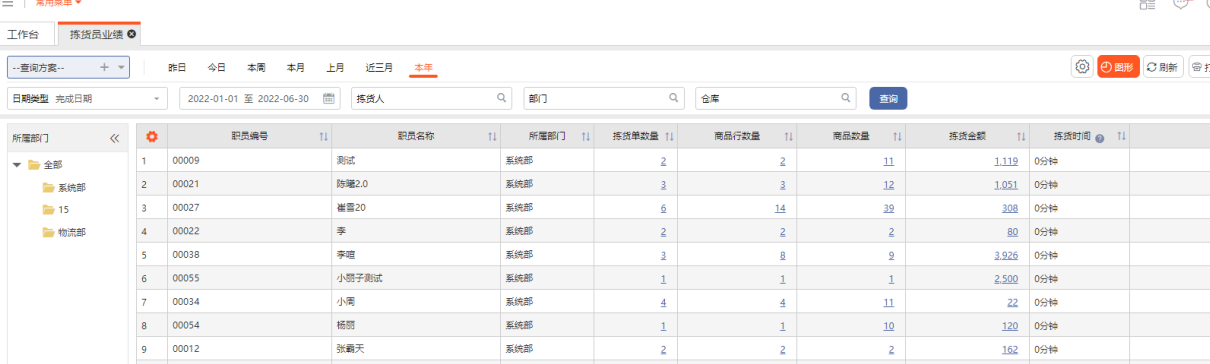Collapse the 所属部门 side panel

click(114, 138)
